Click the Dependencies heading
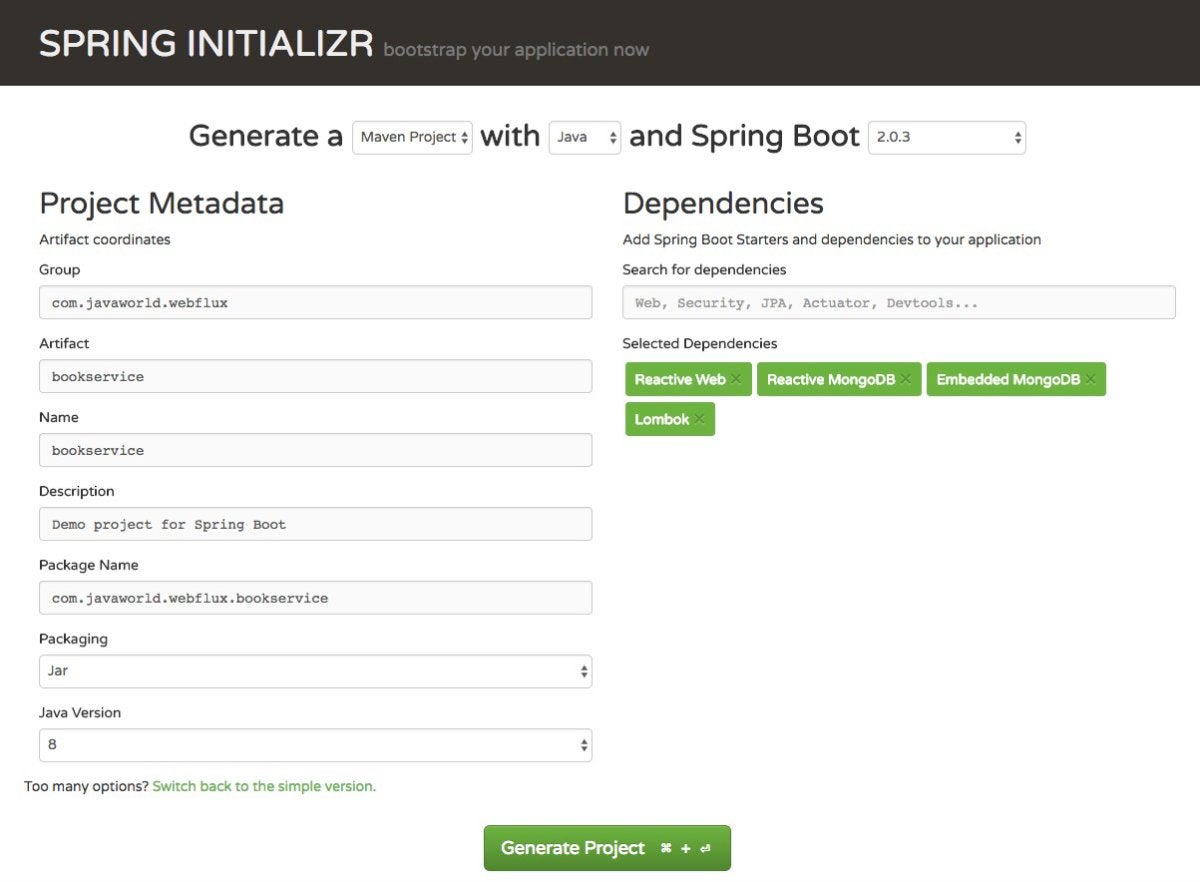The width and height of the screenshot is (1200, 882). (723, 203)
